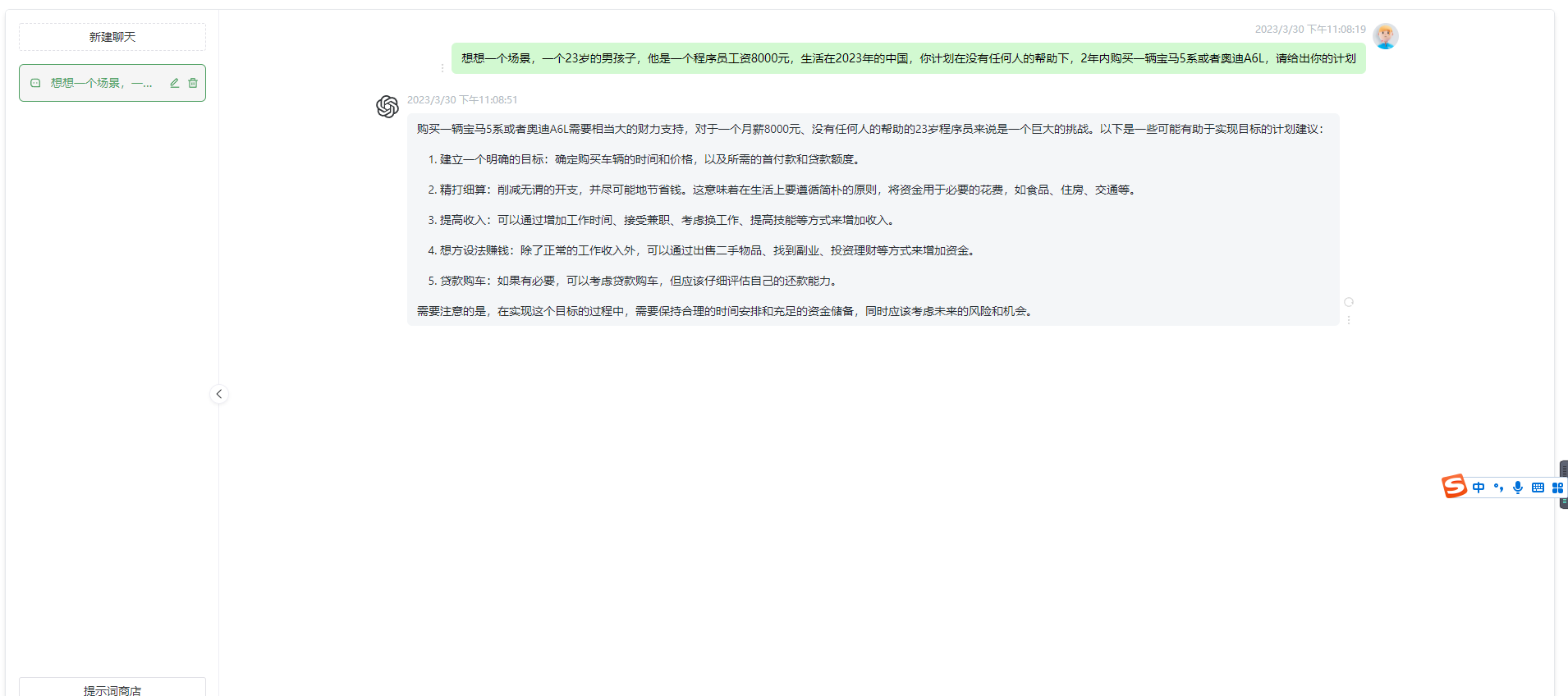The height and width of the screenshot is (696, 1568).
Task: Toggle the Chinese punctuation mode button
Action: (x=1498, y=488)
